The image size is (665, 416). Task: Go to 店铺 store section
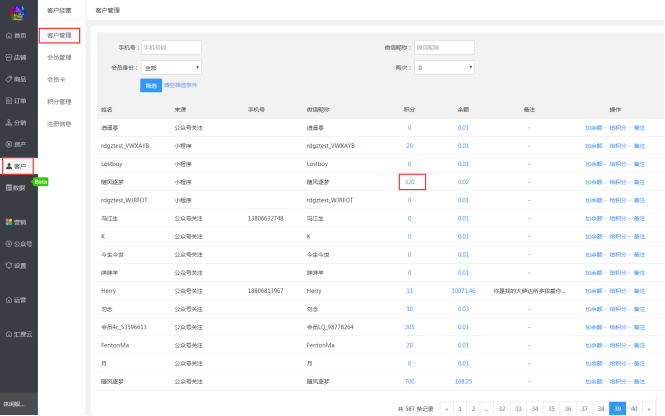tap(17, 57)
